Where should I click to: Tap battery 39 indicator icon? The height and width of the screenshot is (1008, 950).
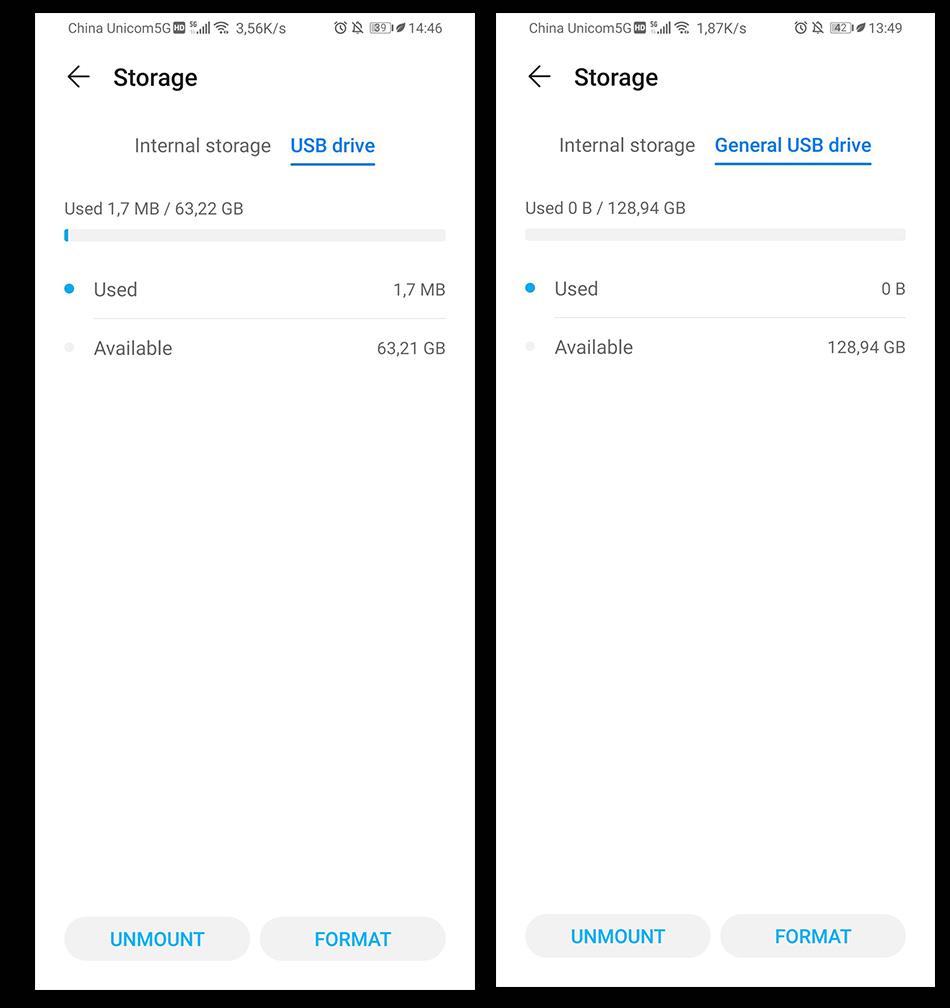pos(381,28)
